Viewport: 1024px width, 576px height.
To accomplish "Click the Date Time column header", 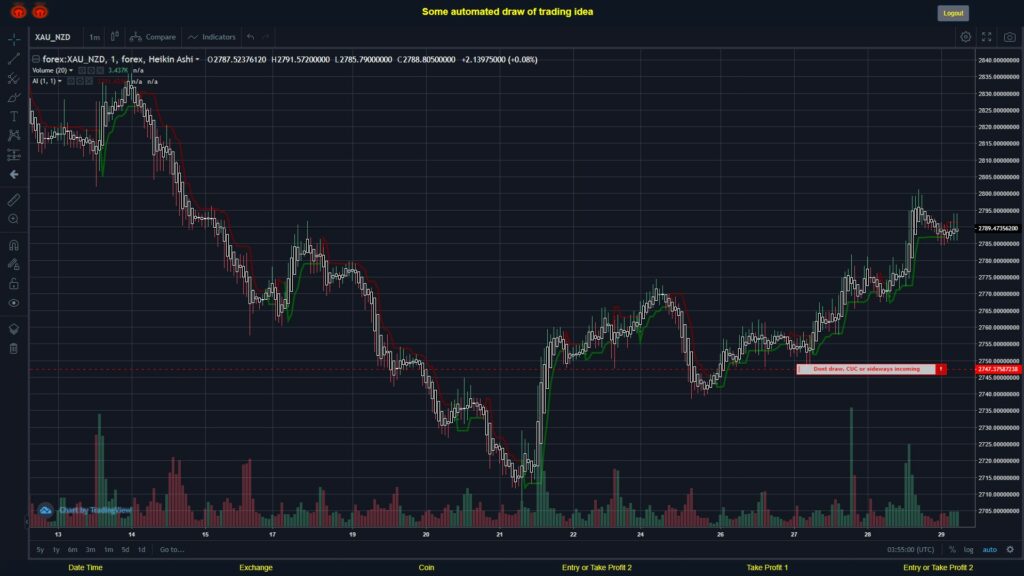I will click(x=86, y=568).
